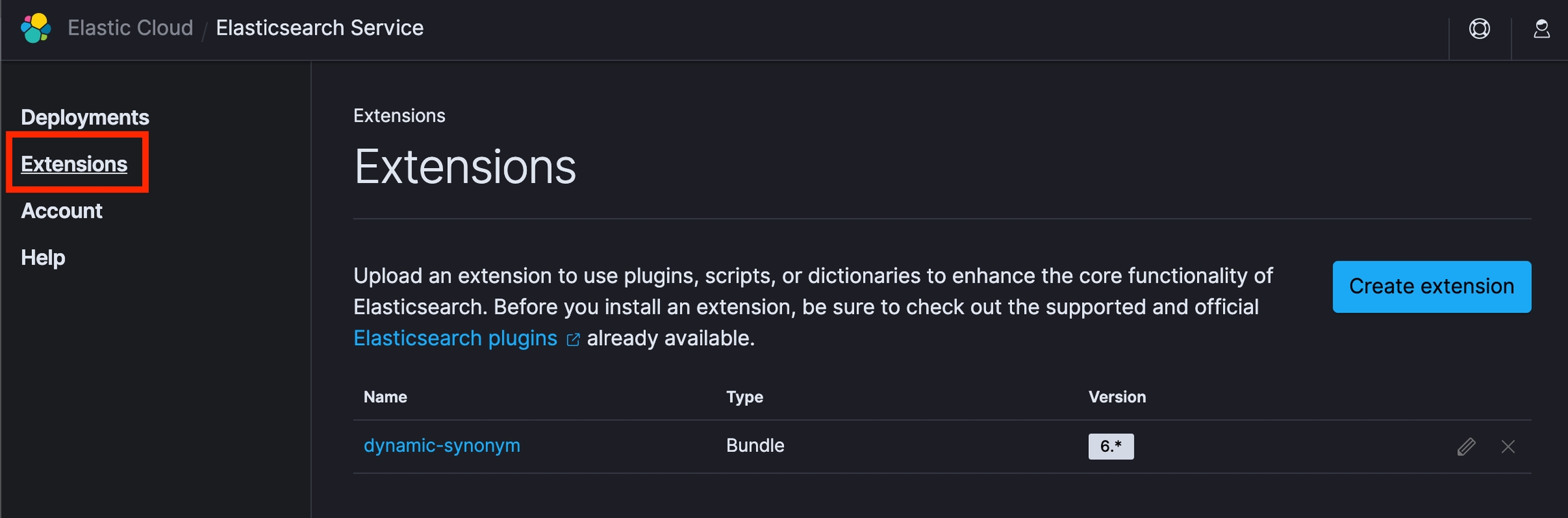
Task: Open Help from the sidebar
Action: (43, 257)
